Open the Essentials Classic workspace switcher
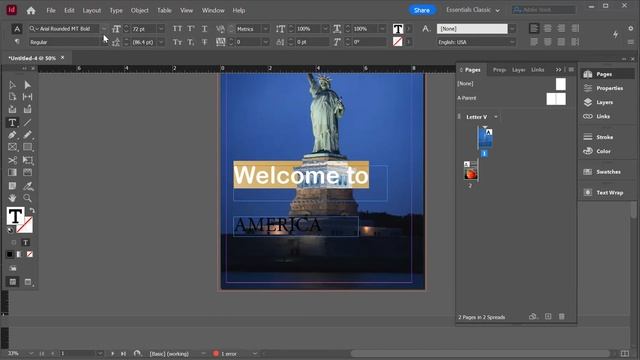Screen dimensions: 640x360 [473, 10]
